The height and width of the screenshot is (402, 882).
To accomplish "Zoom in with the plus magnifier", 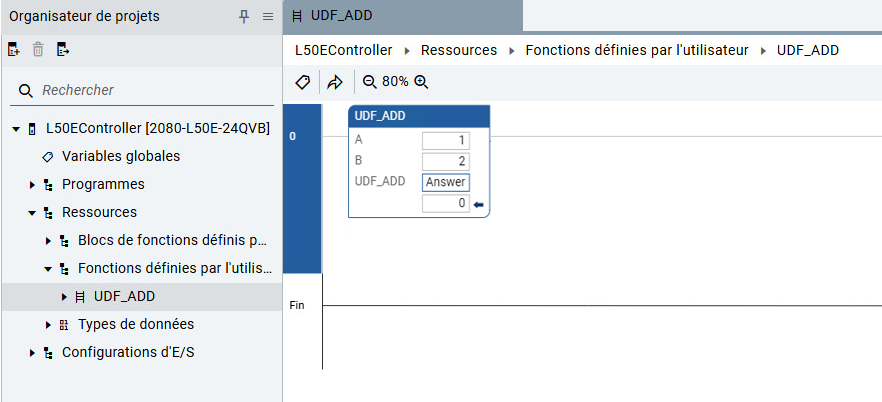I will (x=421, y=82).
